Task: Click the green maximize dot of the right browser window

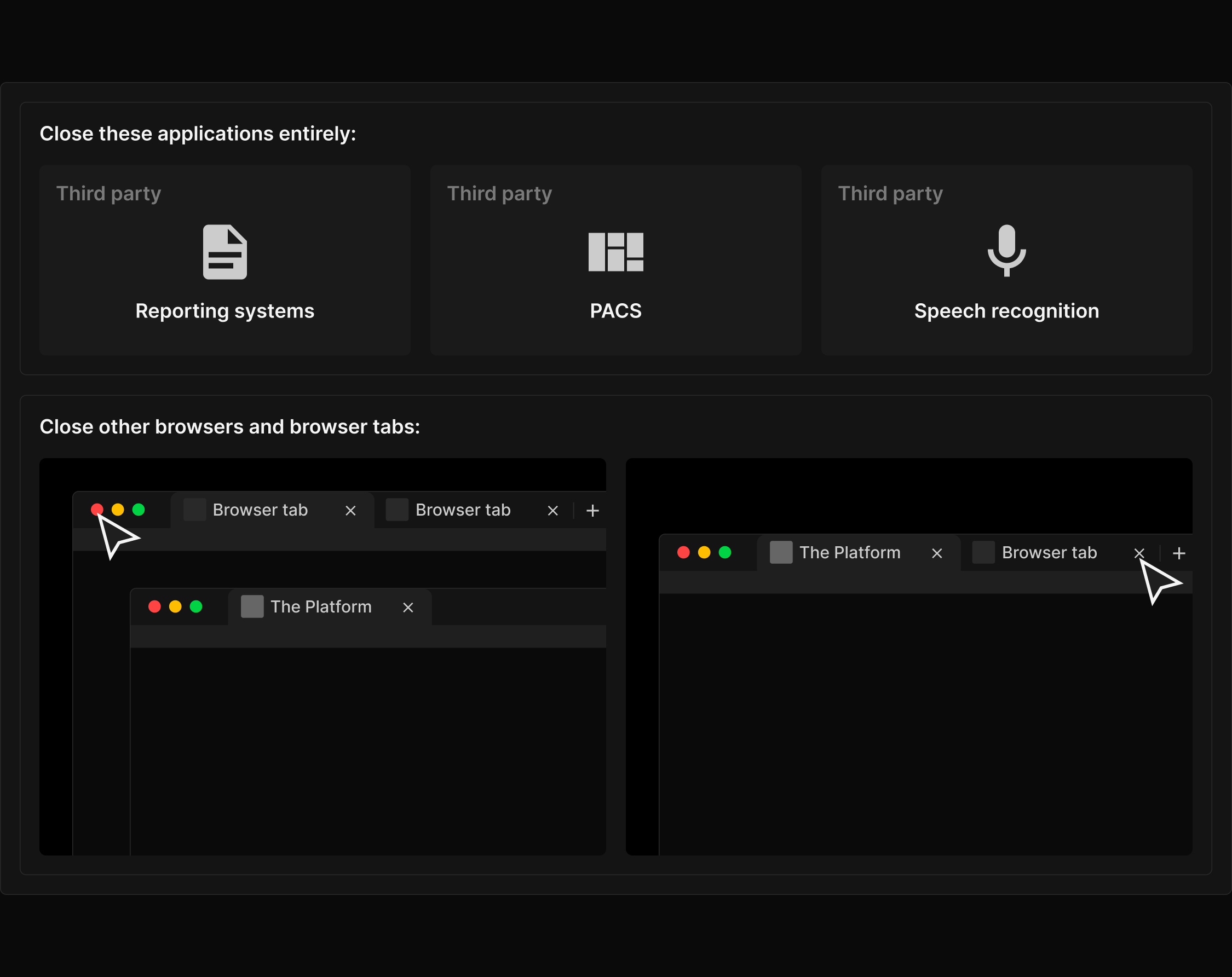Action: (x=724, y=552)
